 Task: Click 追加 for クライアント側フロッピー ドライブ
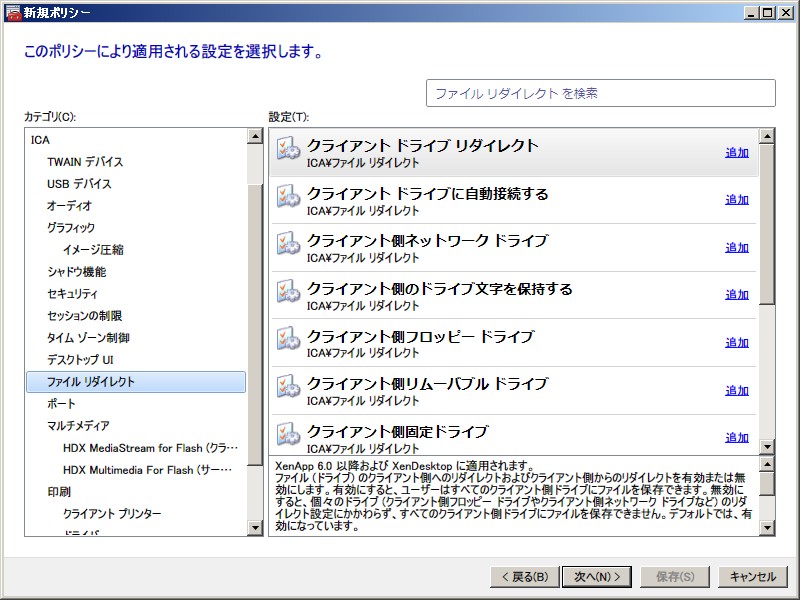pos(736,342)
